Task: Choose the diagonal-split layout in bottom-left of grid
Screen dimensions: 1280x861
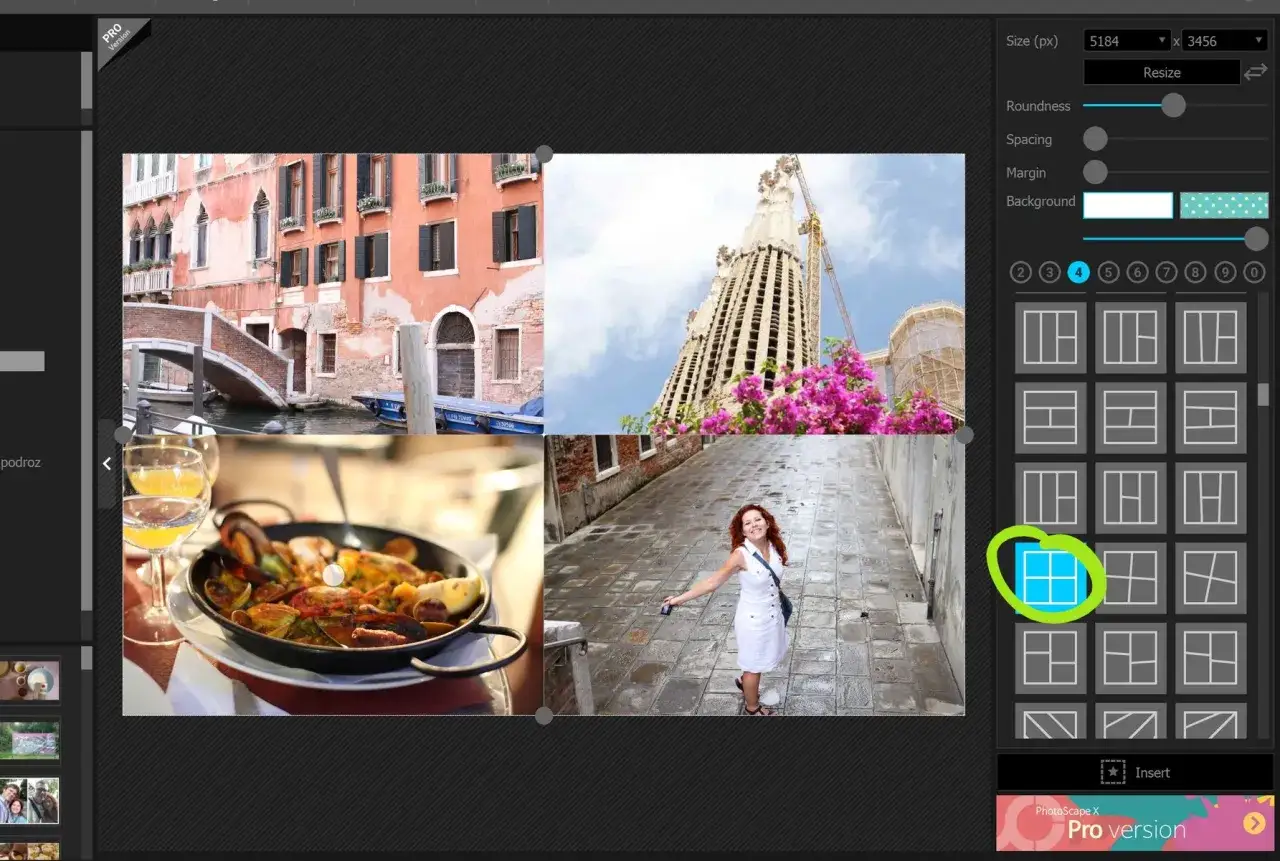Action: coord(1050,723)
